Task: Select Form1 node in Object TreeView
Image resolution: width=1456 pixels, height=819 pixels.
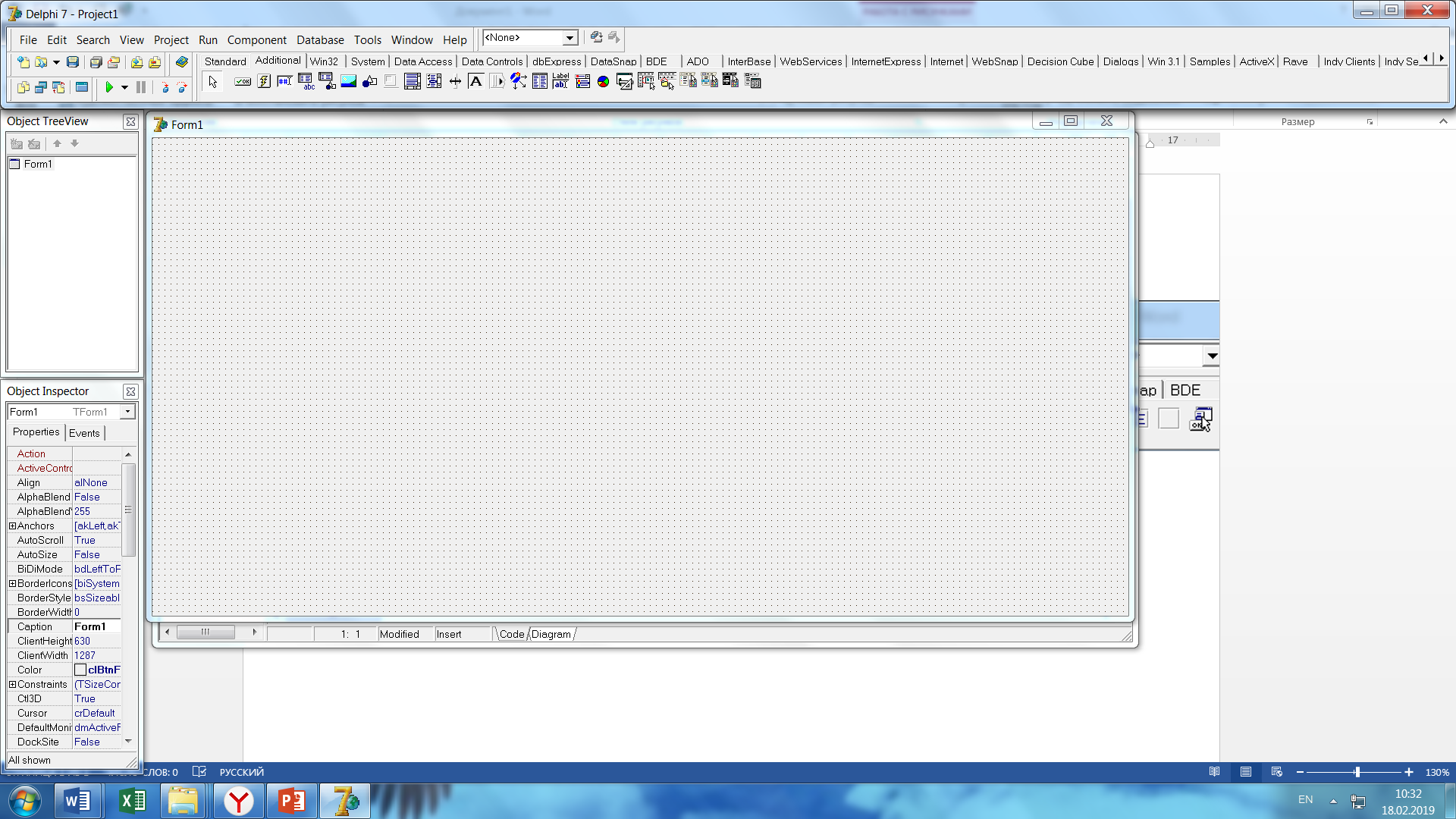Action: pyautogui.click(x=38, y=164)
